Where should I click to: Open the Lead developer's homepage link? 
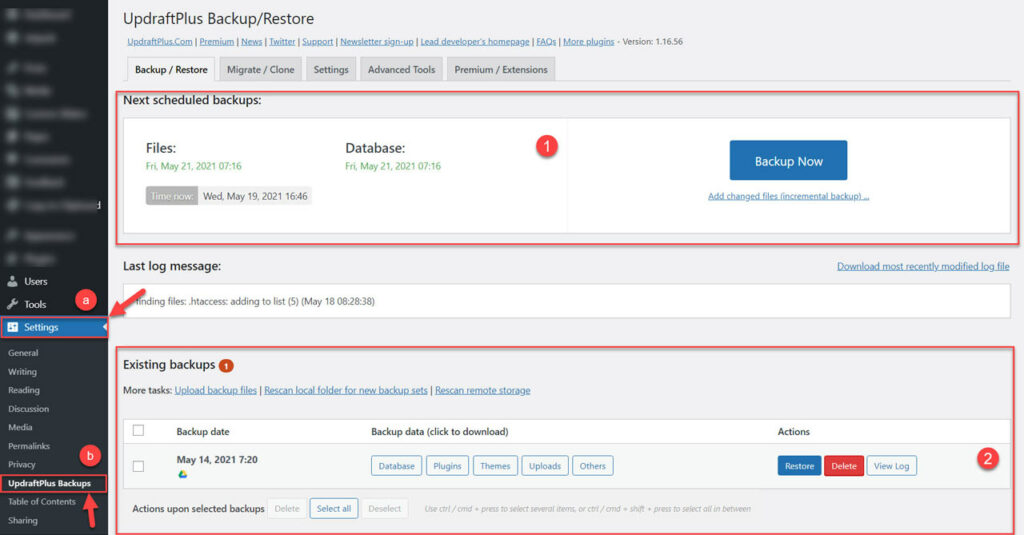coord(475,42)
